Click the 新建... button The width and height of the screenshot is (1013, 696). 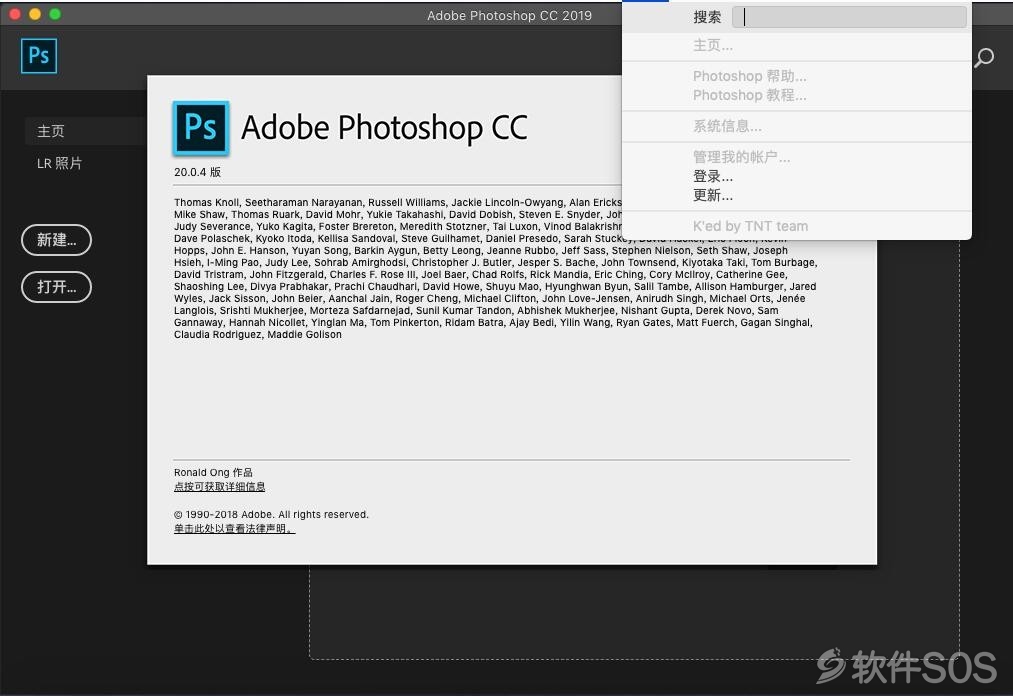(x=56, y=240)
